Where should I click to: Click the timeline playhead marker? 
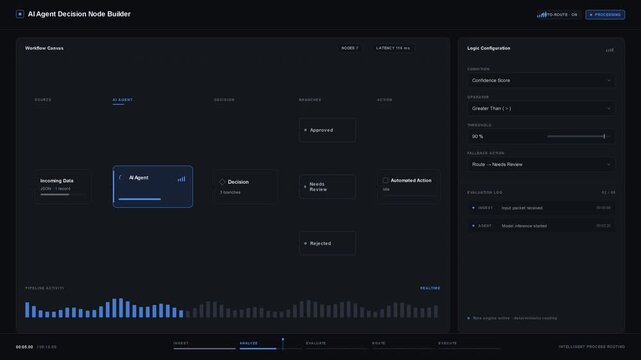pos(282,344)
